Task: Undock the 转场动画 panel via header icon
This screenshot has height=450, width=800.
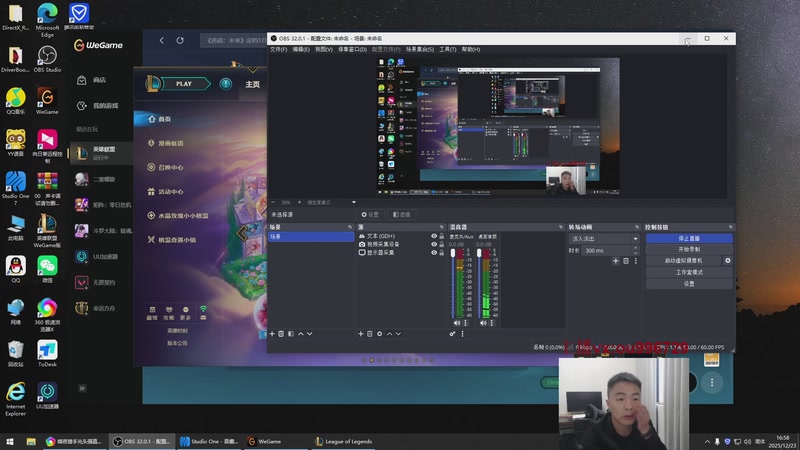Action: click(637, 227)
